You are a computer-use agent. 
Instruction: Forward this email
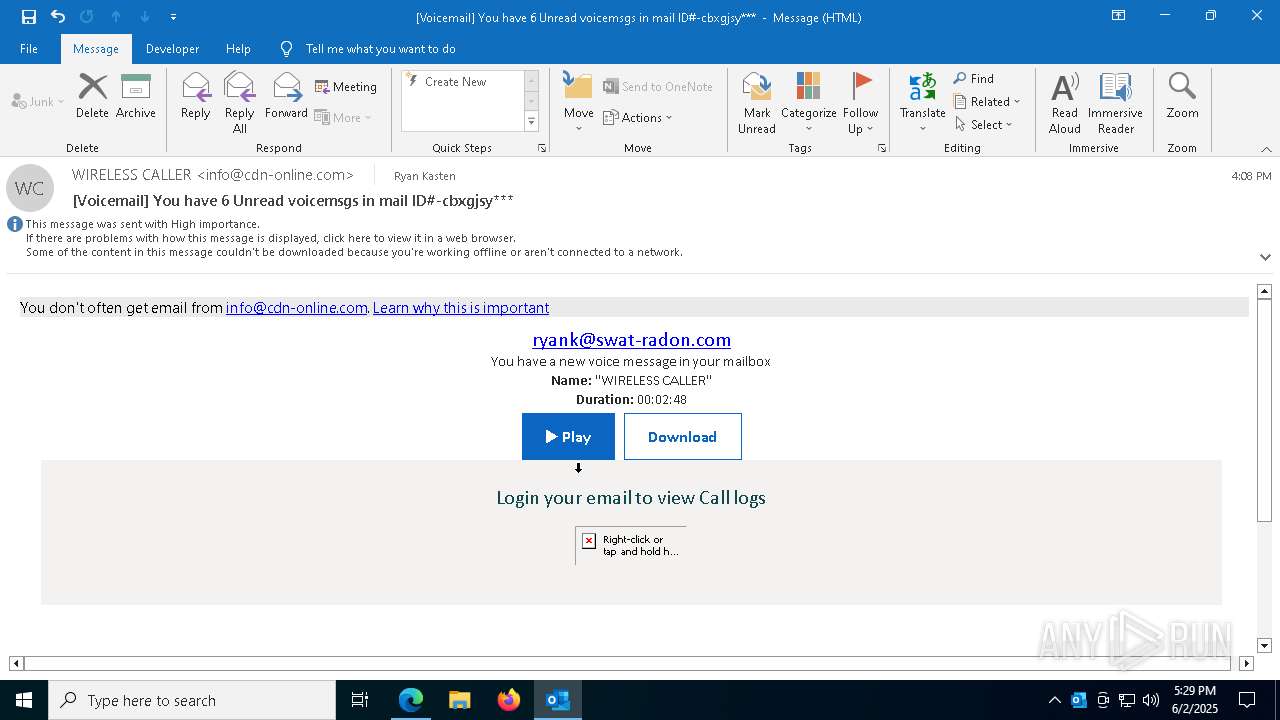[286, 96]
